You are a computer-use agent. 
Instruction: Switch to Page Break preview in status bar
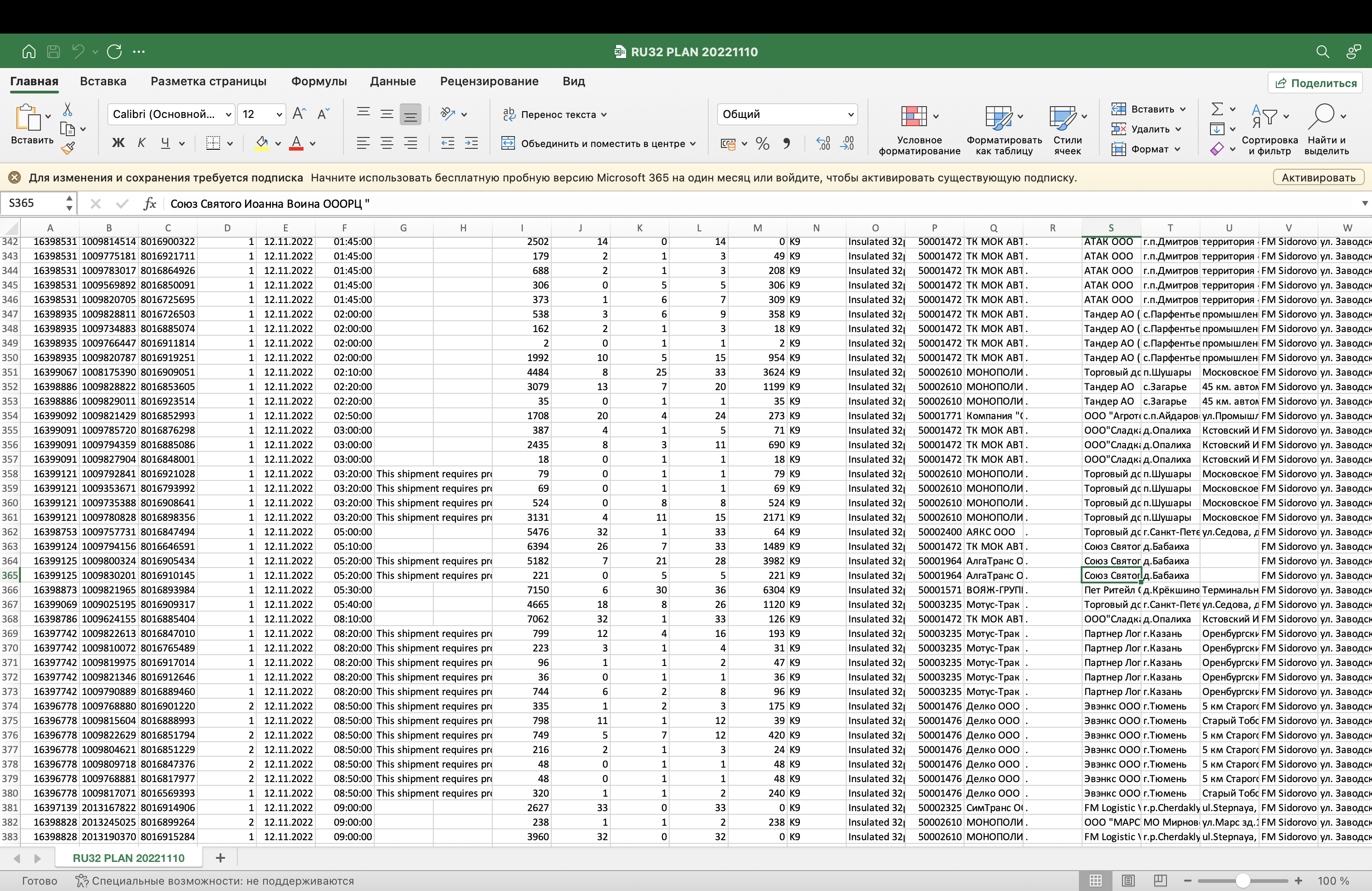point(1161,881)
